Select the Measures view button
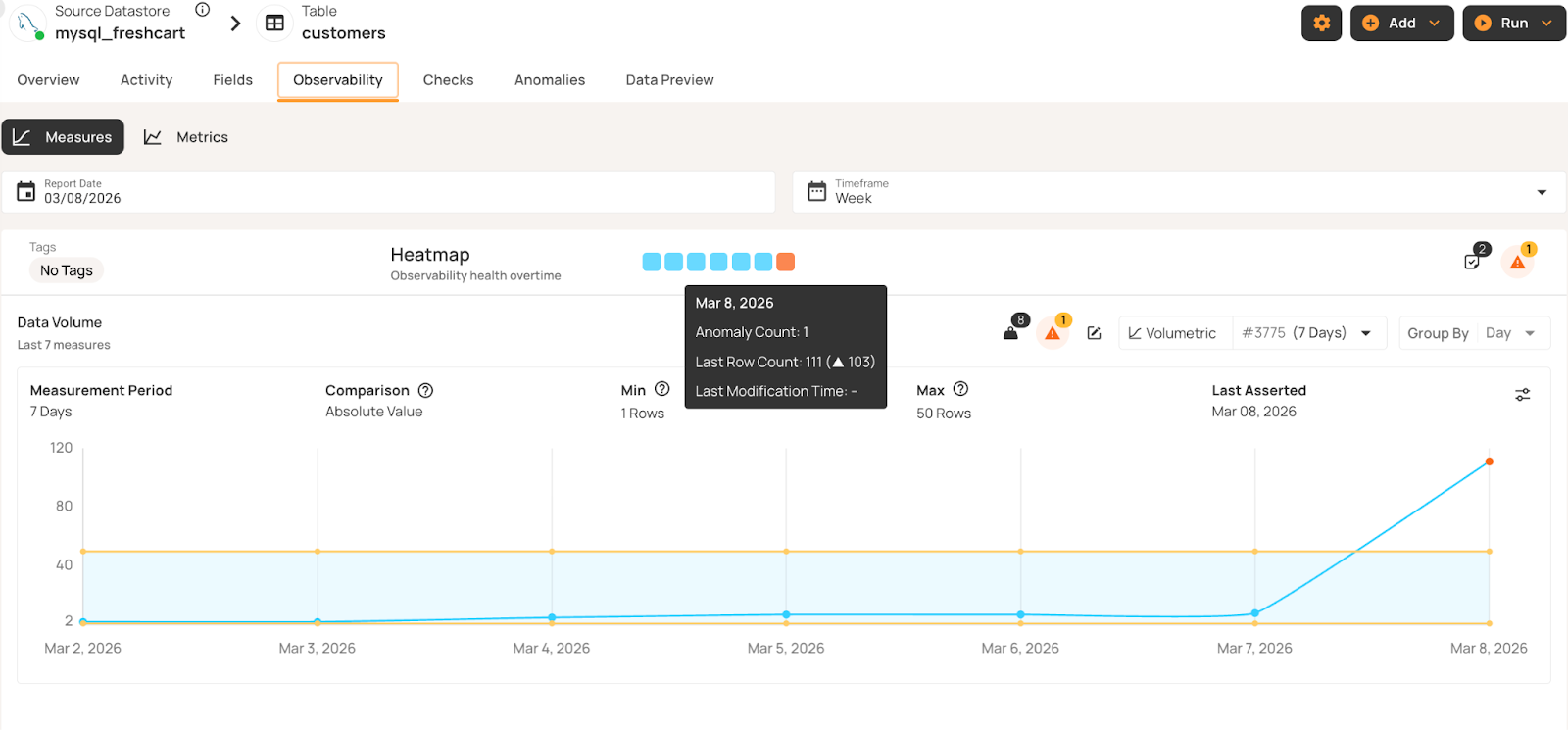The height and width of the screenshot is (730, 1568). click(x=63, y=137)
